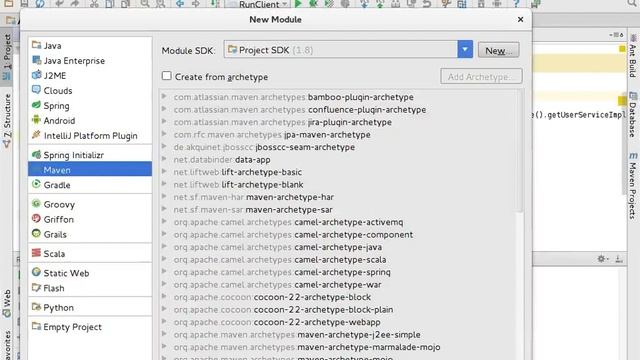Viewport: 640px width, 360px height.
Task: Select camel-archetype-scala row
Action: tap(338, 260)
